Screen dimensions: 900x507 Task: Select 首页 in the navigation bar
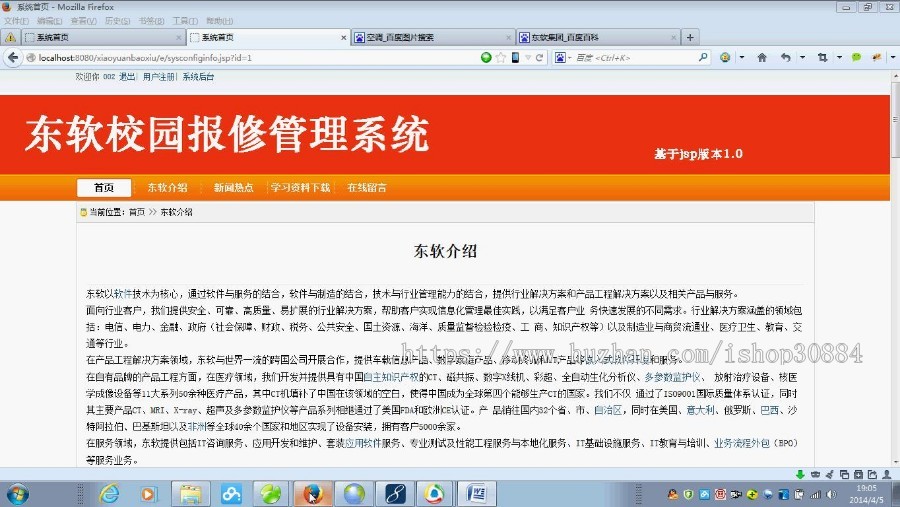point(104,187)
